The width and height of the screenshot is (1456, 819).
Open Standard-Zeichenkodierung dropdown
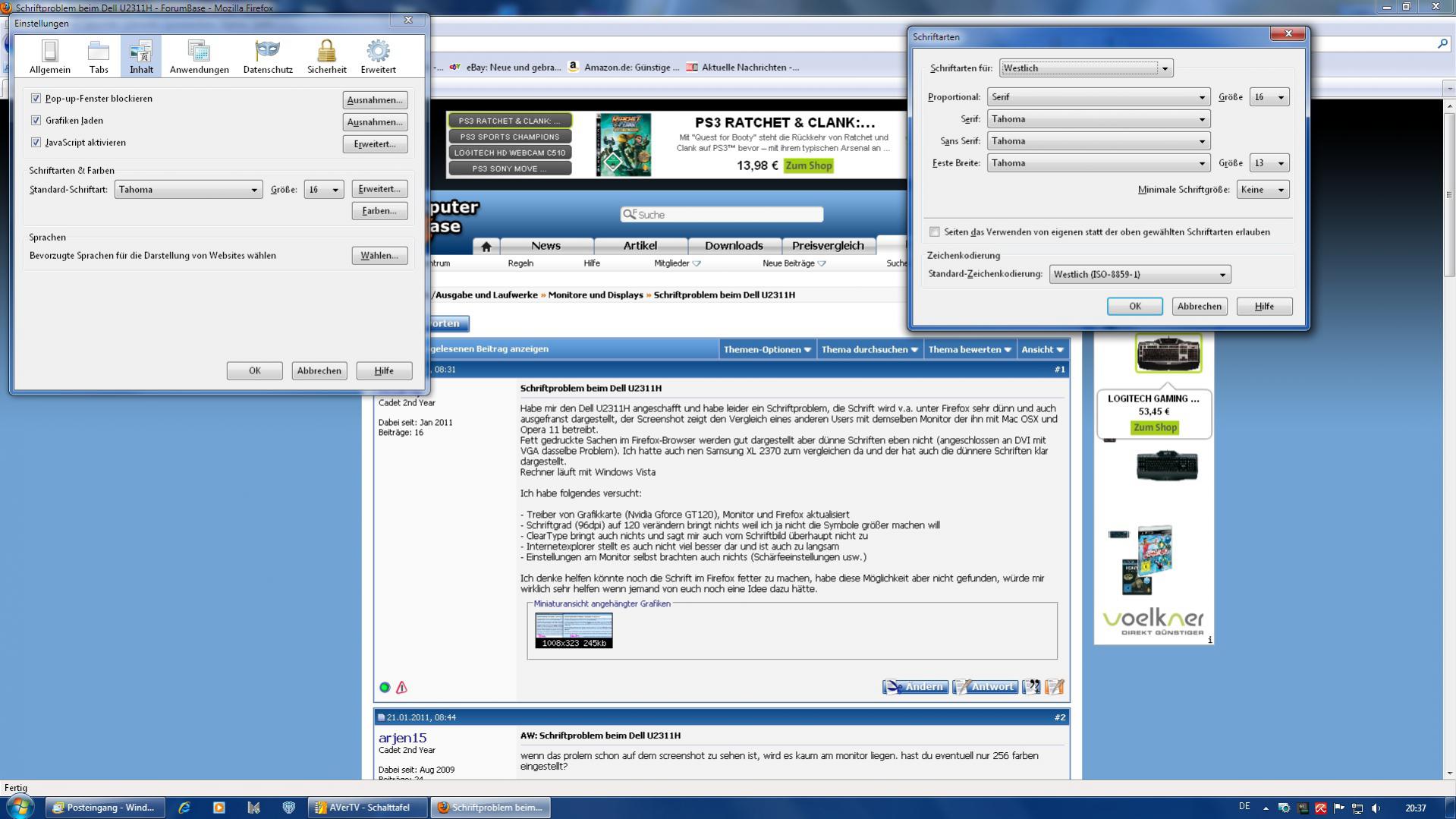[1140, 275]
